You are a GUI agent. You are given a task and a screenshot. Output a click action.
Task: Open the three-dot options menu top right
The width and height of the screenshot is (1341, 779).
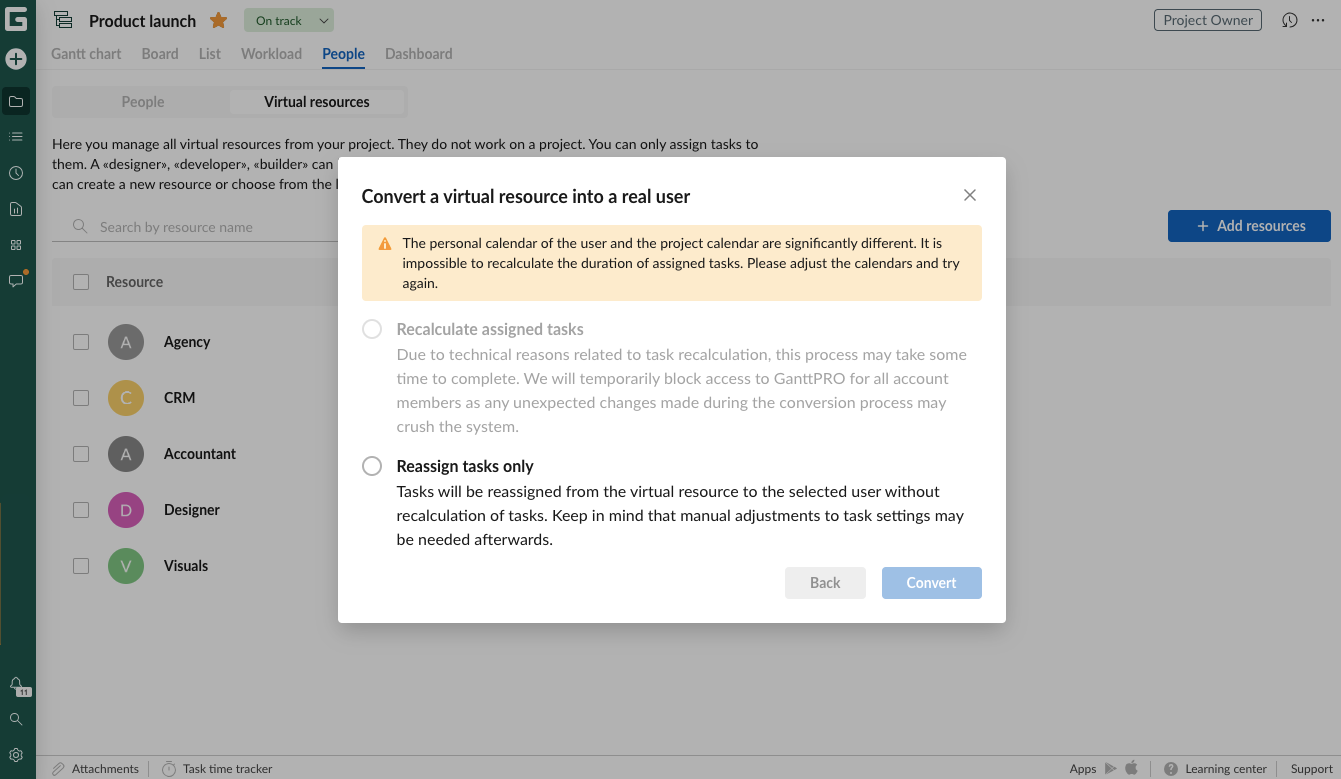pyautogui.click(x=1320, y=19)
